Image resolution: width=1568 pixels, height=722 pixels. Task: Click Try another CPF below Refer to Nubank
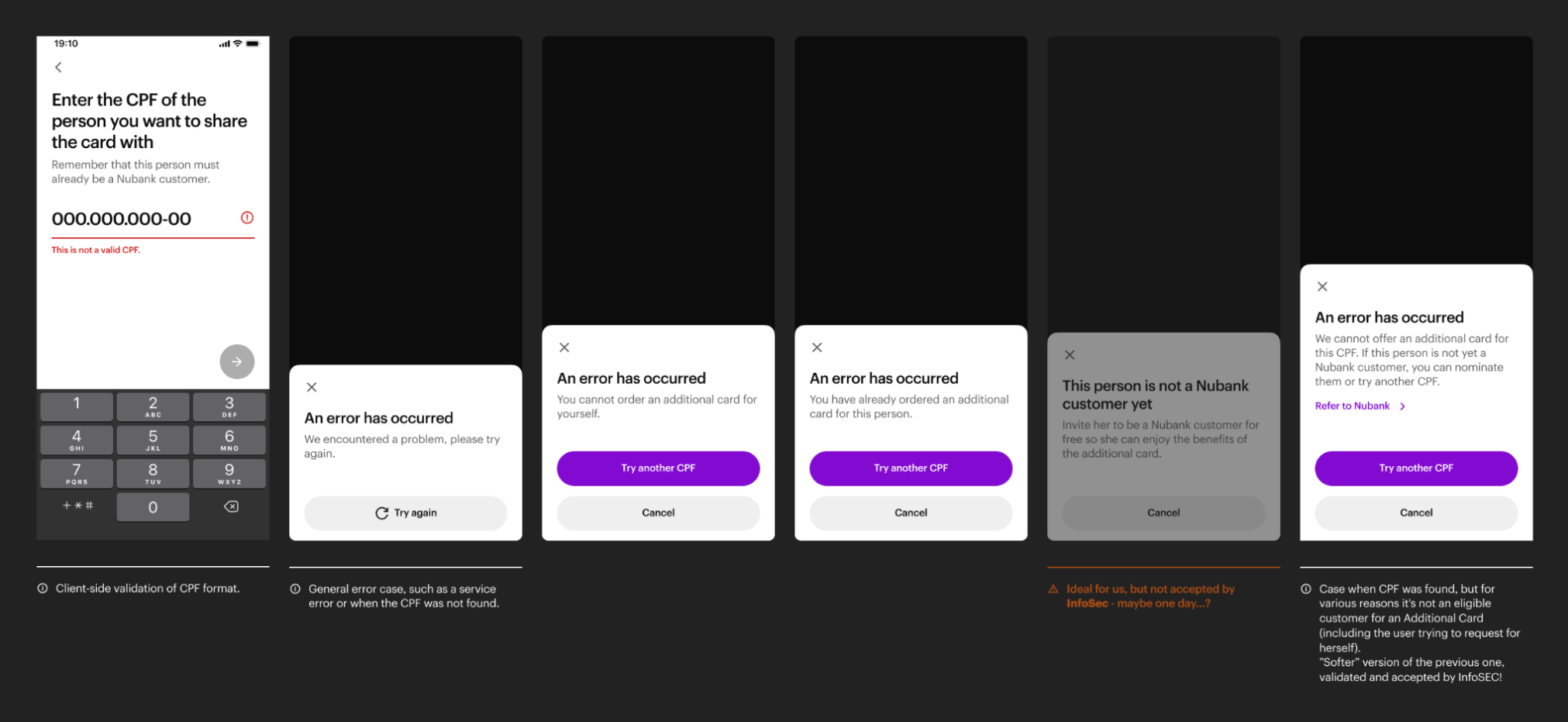click(x=1416, y=468)
